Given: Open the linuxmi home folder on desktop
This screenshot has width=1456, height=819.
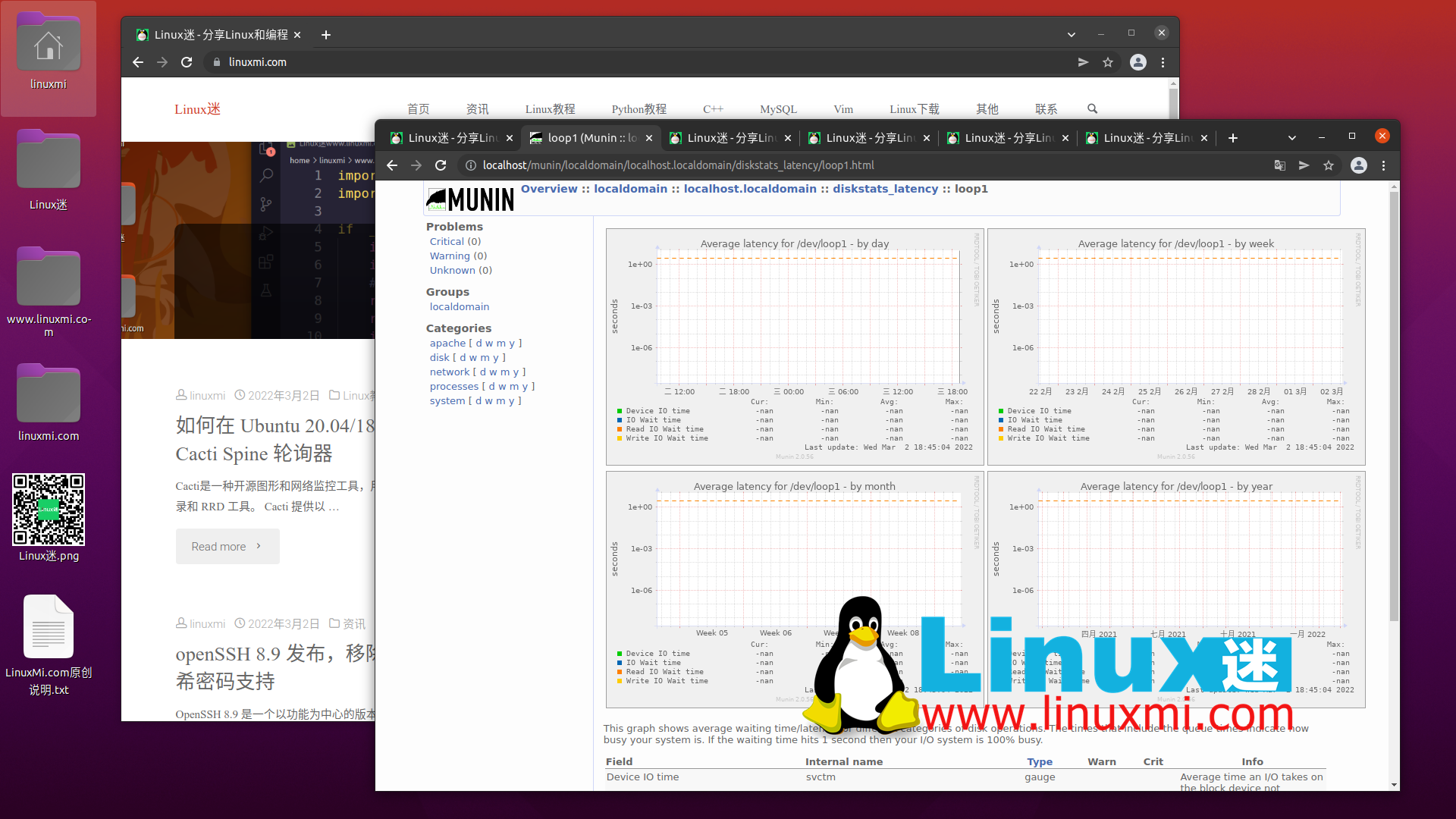Looking at the screenshot, I should coord(49,54).
